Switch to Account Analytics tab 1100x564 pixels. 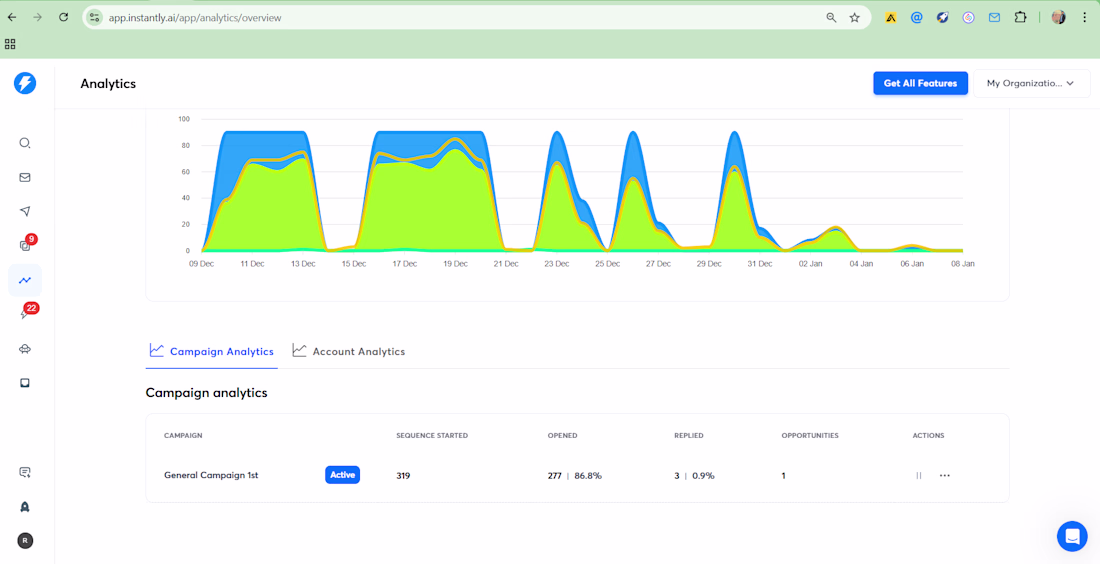(349, 351)
